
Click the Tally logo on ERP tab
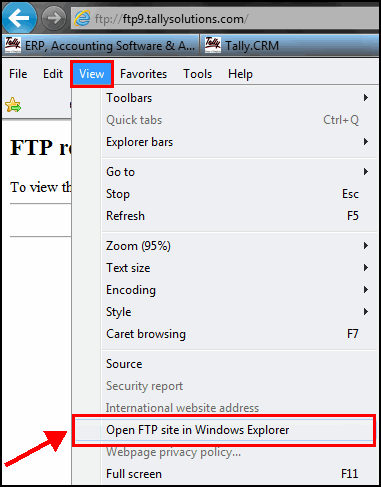pyautogui.click(x=13, y=45)
